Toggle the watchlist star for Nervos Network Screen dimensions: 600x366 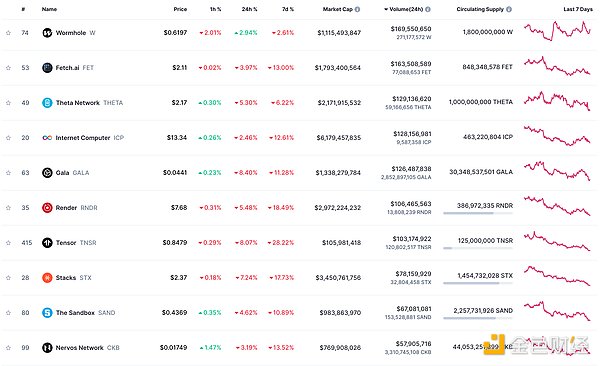8,348
